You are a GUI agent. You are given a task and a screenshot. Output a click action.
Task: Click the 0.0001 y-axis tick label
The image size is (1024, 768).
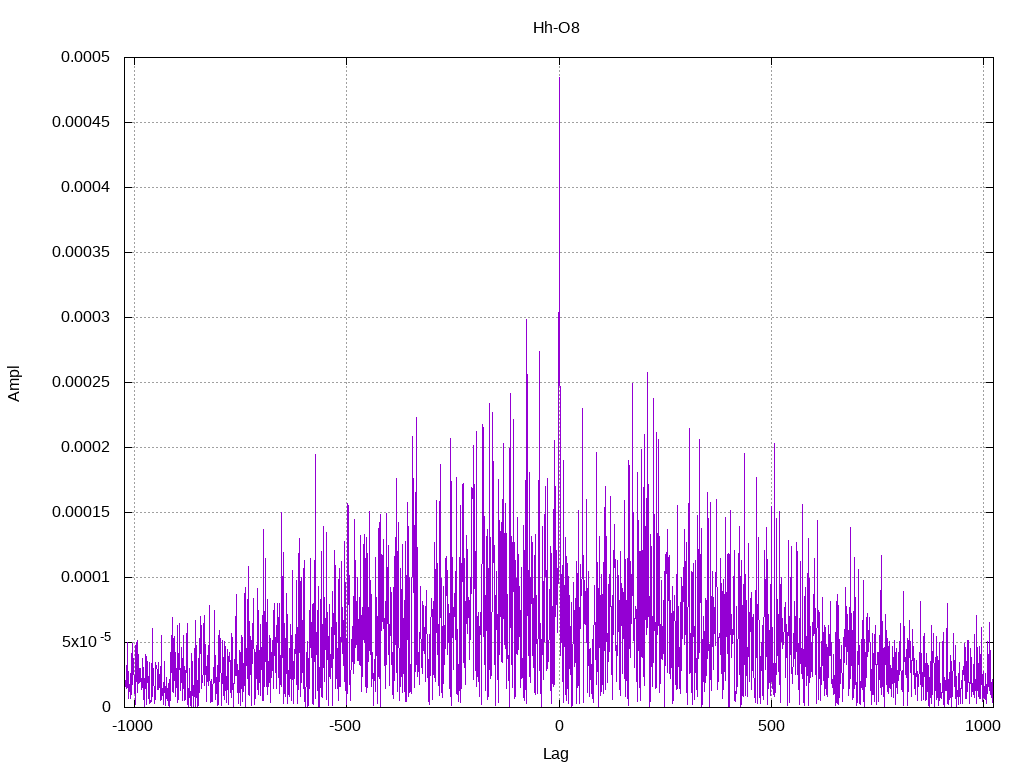[x=86, y=577]
